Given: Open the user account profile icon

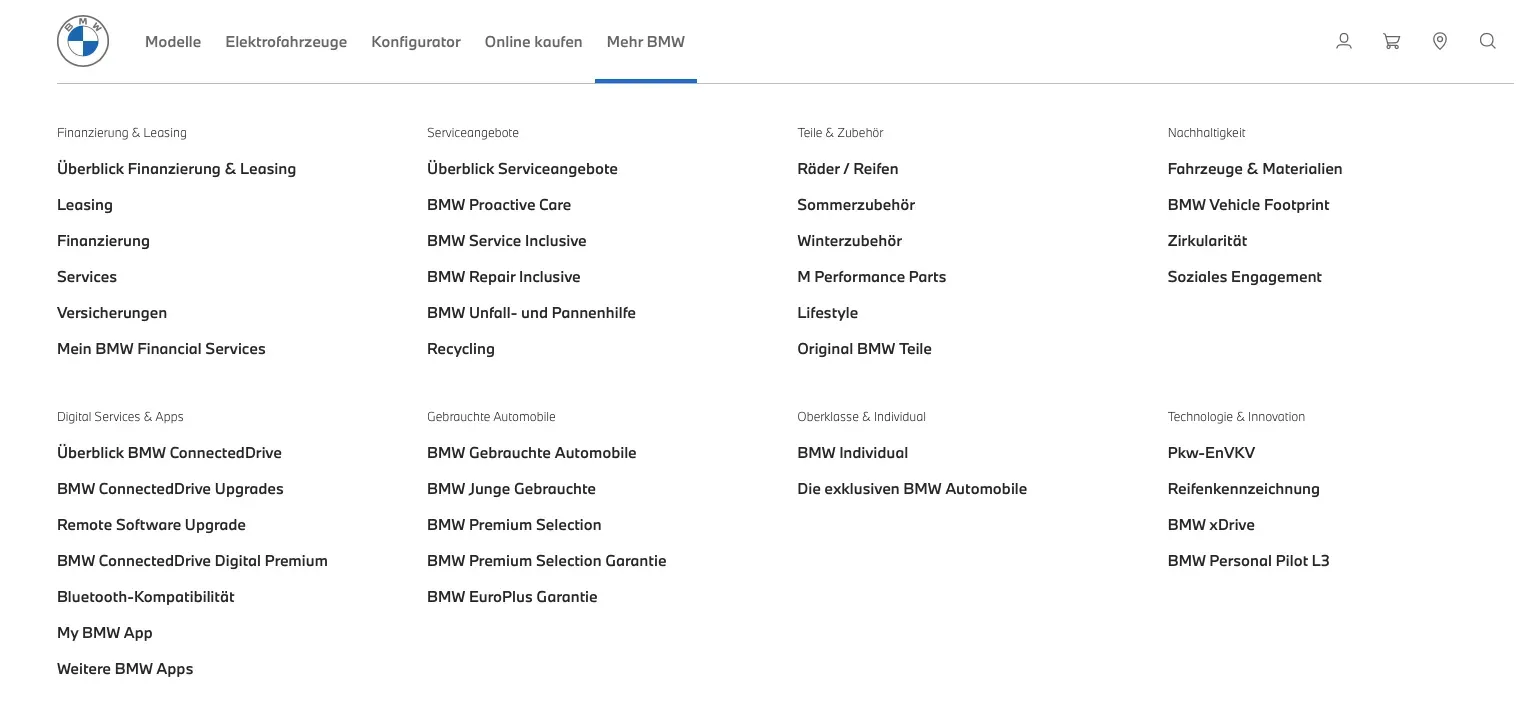Looking at the screenshot, I should click(1344, 41).
